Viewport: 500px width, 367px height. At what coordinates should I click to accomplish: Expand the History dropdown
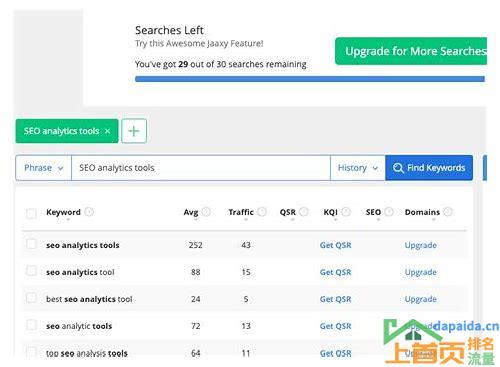coord(358,168)
